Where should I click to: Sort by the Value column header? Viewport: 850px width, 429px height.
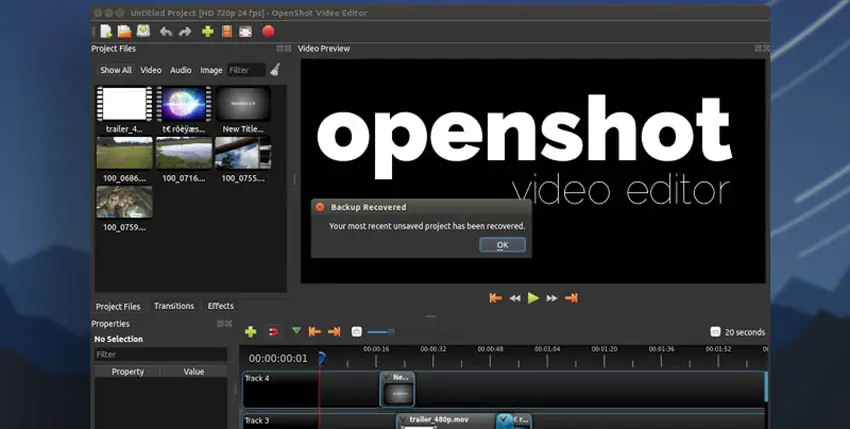[x=194, y=372]
